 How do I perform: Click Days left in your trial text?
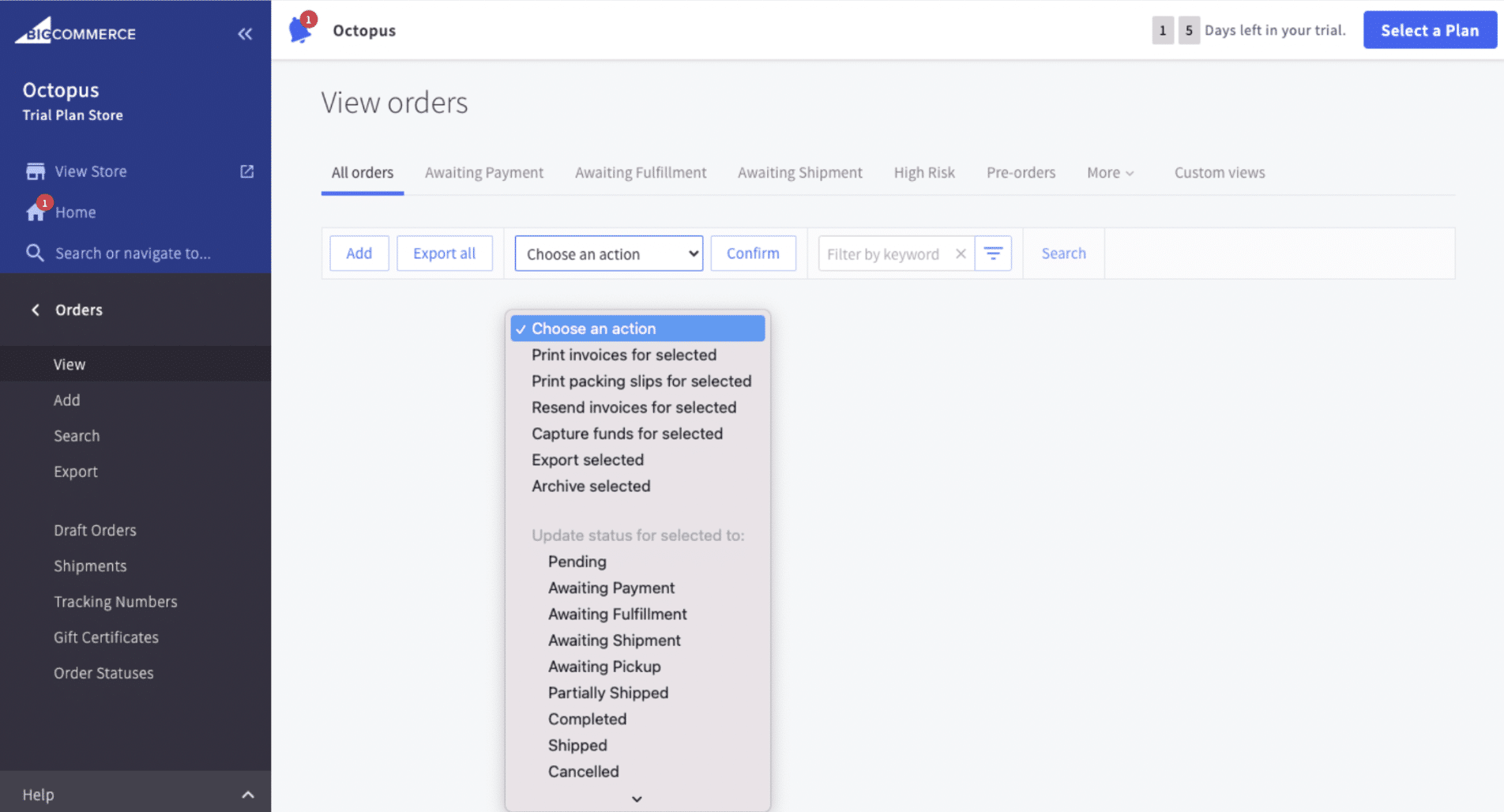pyautogui.click(x=1275, y=30)
